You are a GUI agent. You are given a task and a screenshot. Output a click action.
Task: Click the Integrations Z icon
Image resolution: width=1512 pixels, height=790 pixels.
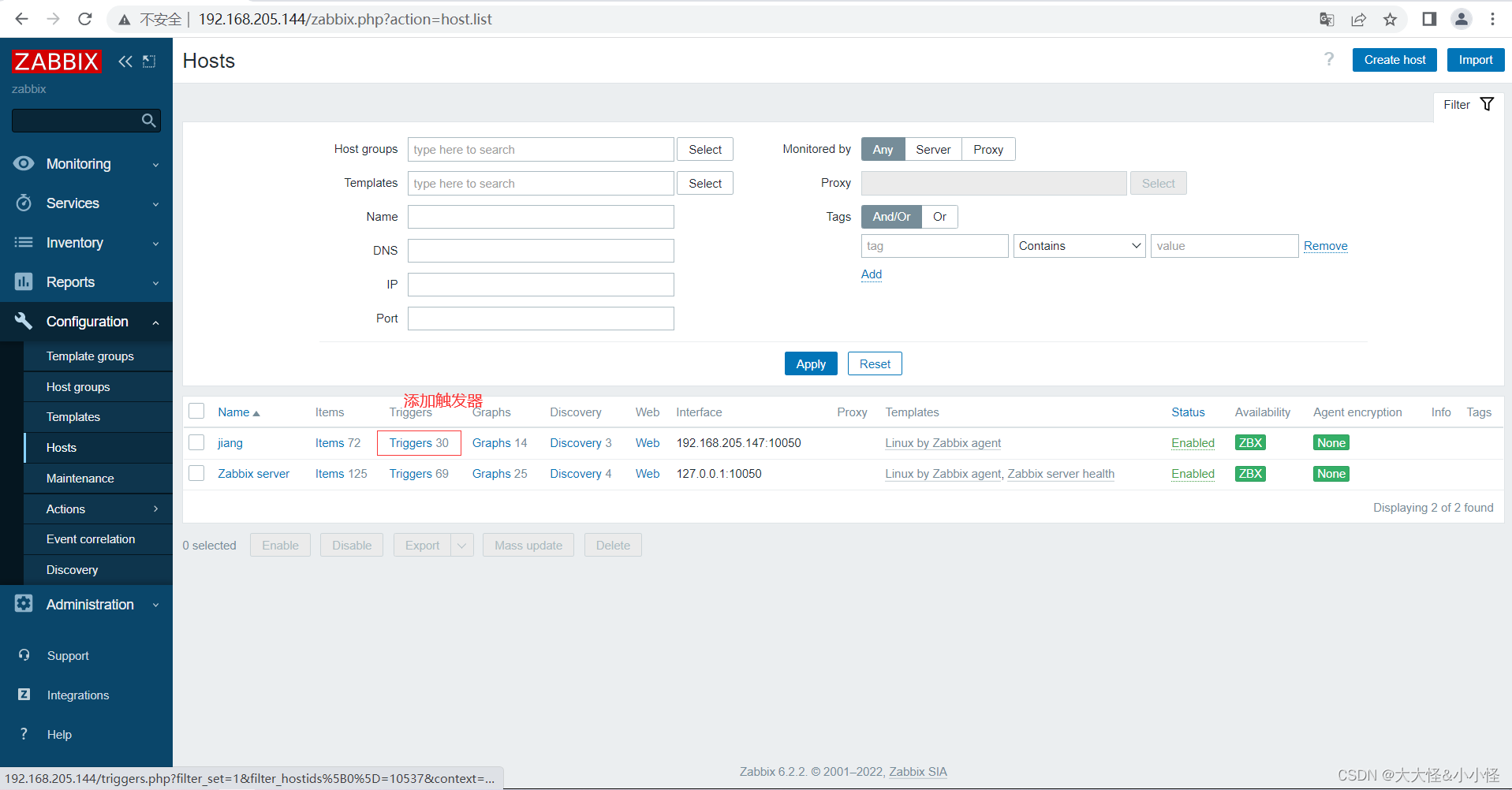click(24, 695)
